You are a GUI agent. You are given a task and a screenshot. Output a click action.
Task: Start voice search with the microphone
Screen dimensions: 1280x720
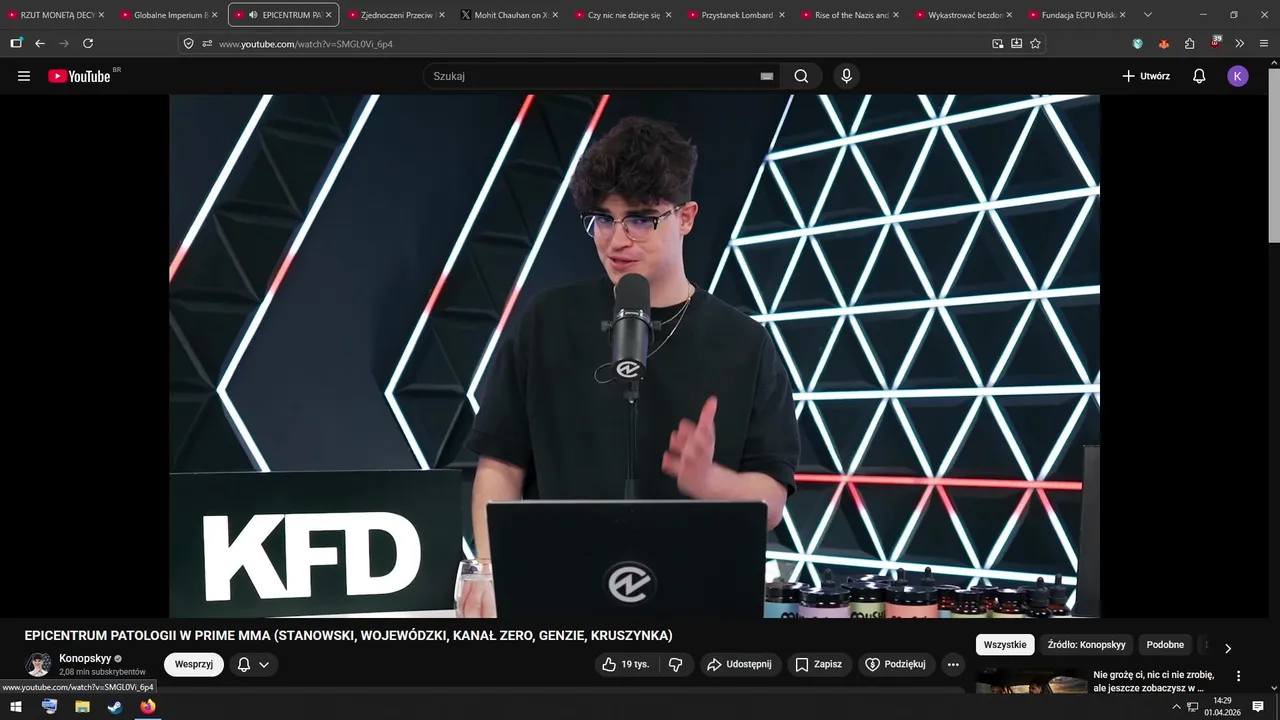pyautogui.click(x=847, y=76)
